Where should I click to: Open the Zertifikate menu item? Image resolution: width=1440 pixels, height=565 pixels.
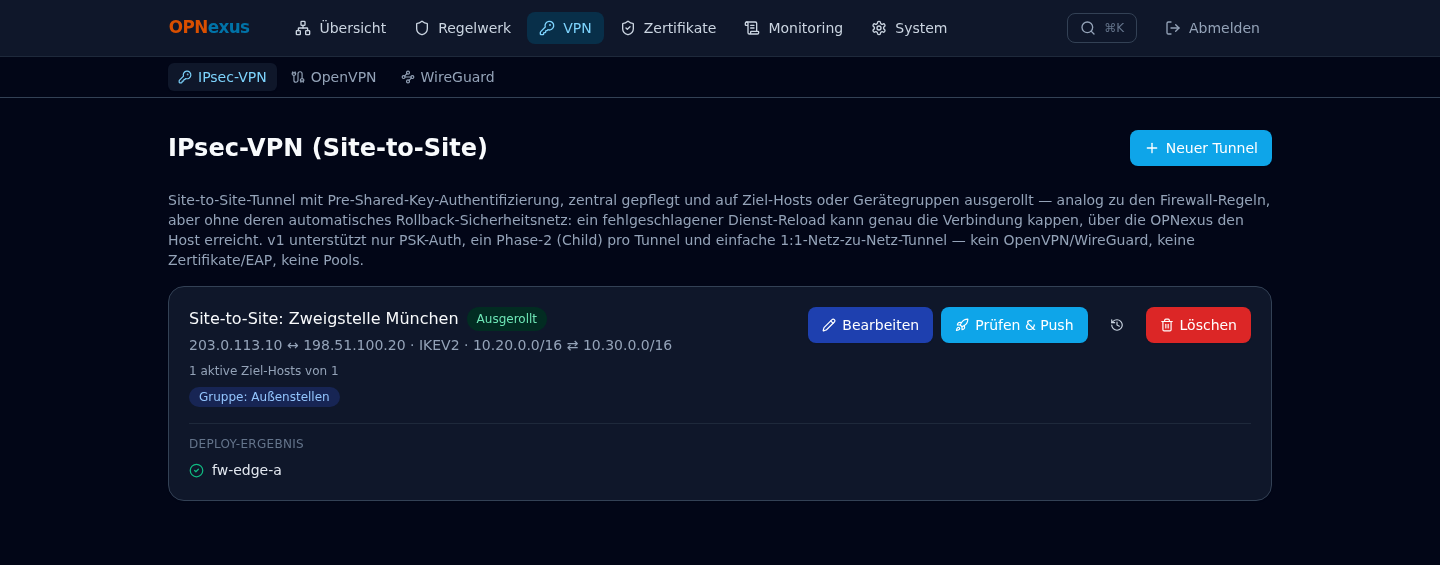tap(668, 28)
